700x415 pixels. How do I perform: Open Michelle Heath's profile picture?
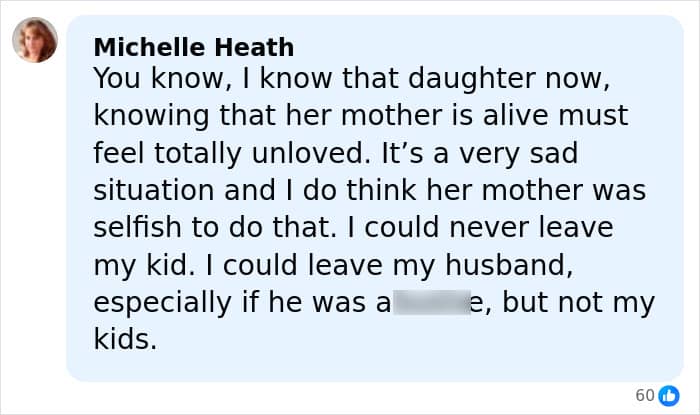(x=35, y=40)
